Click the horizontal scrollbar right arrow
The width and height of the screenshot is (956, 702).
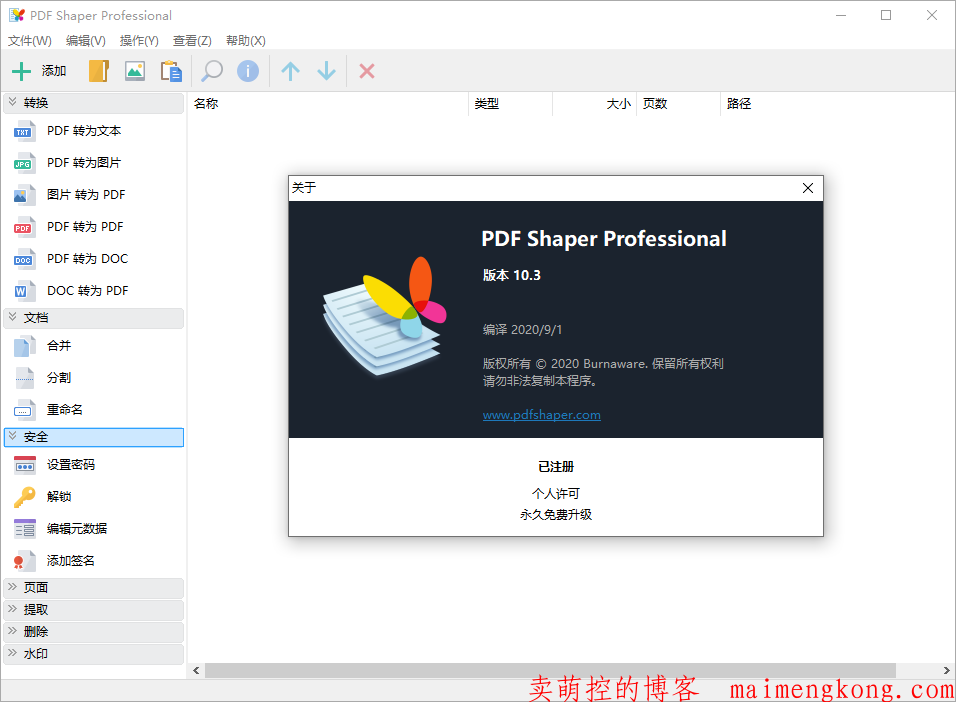coord(946,671)
